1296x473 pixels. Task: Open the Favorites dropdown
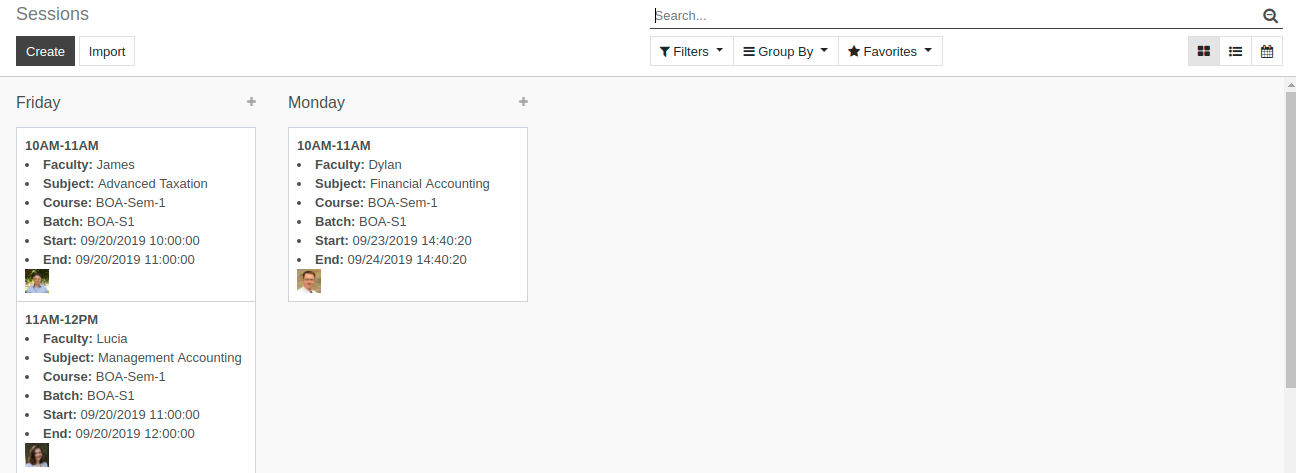click(890, 52)
